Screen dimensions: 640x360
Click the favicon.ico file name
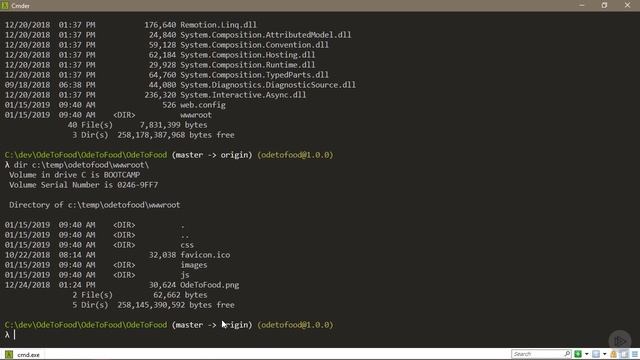(205, 255)
